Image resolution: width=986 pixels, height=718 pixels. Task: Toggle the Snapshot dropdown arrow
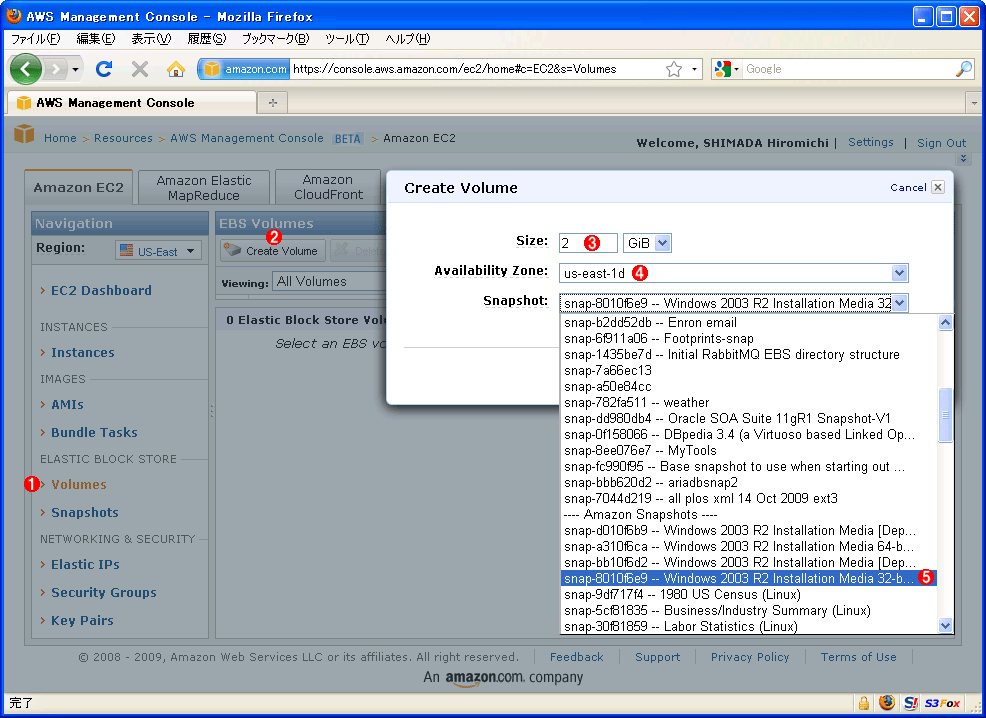(899, 303)
